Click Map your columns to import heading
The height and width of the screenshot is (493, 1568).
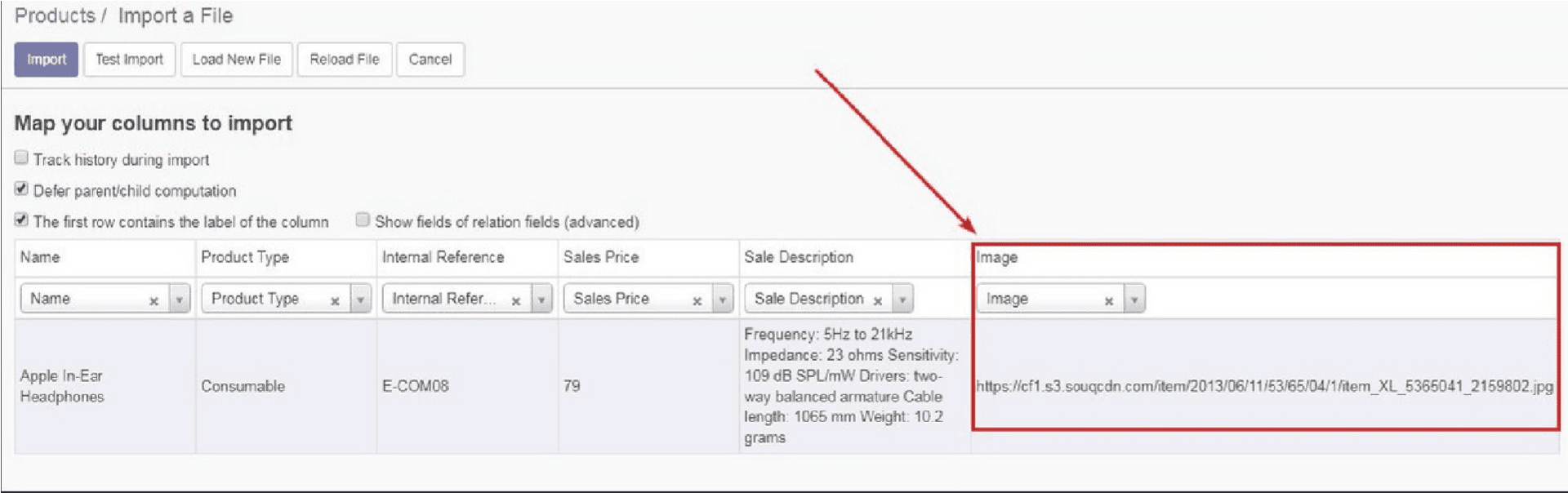[154, 123]
